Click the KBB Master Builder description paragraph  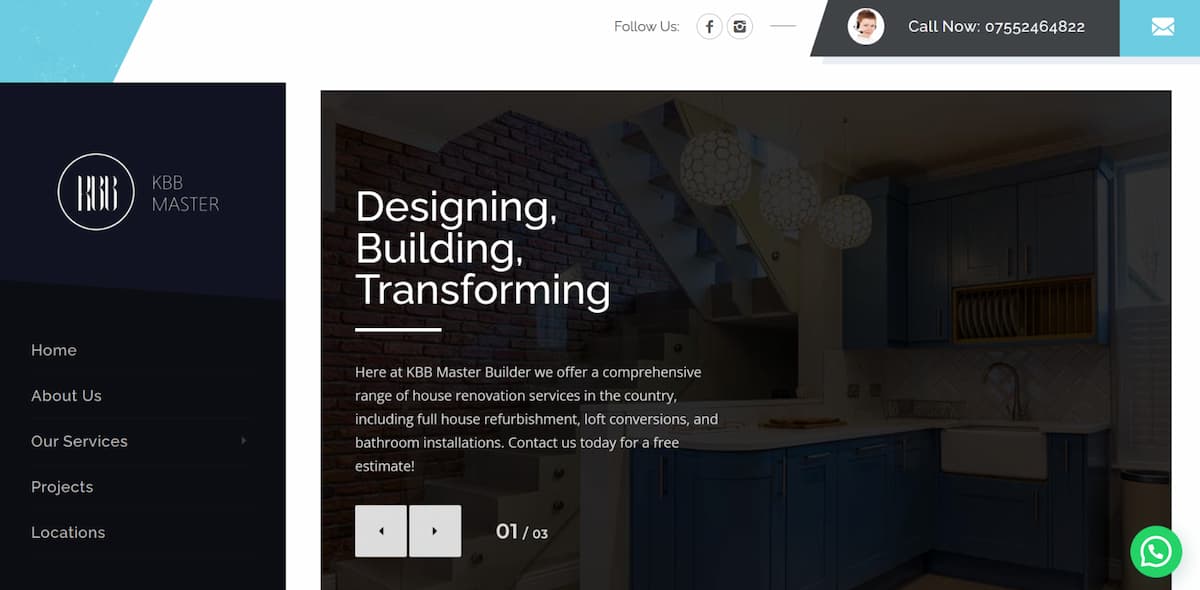[536, 419]
